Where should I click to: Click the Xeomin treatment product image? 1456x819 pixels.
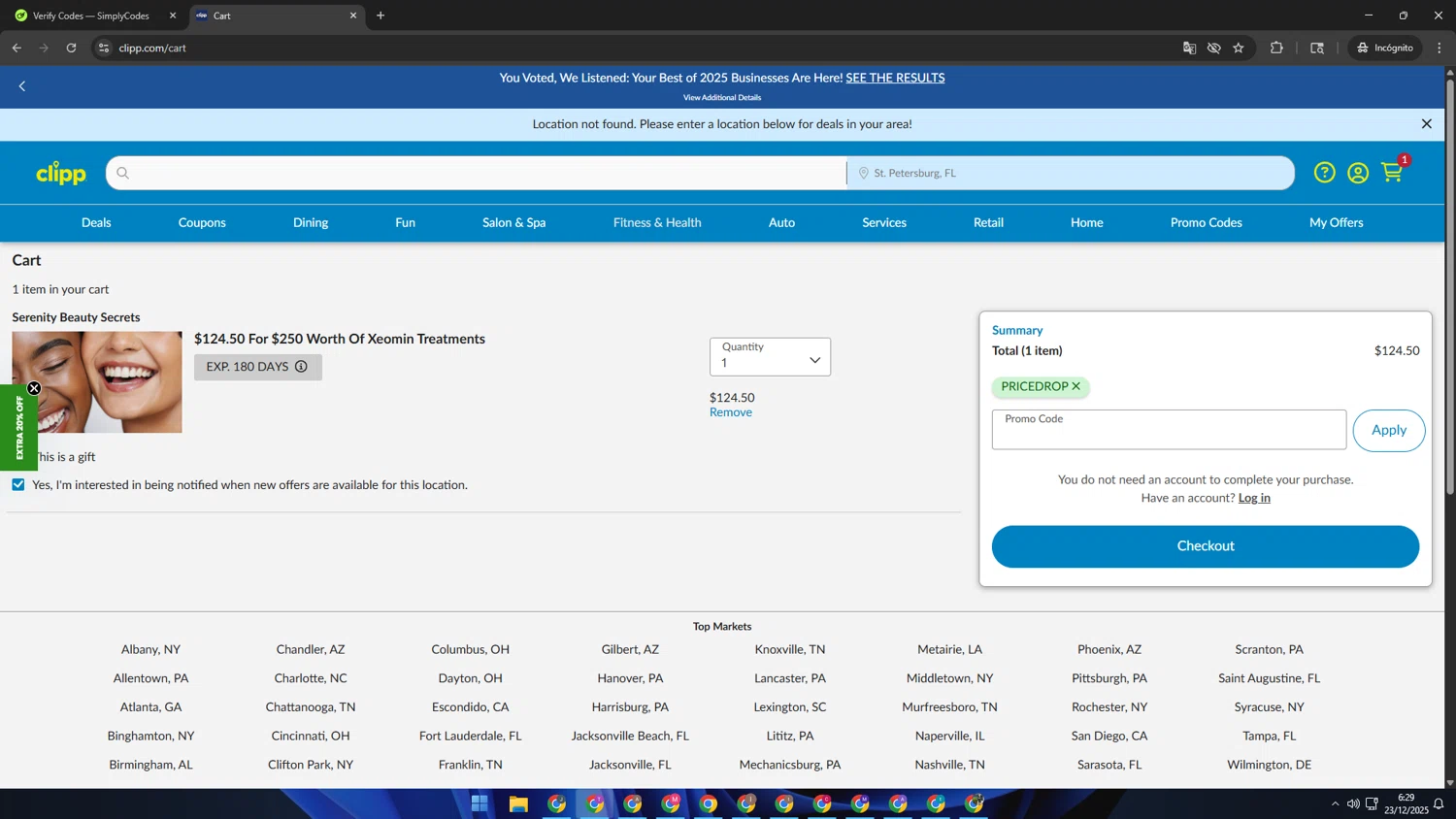coord(97,382)
